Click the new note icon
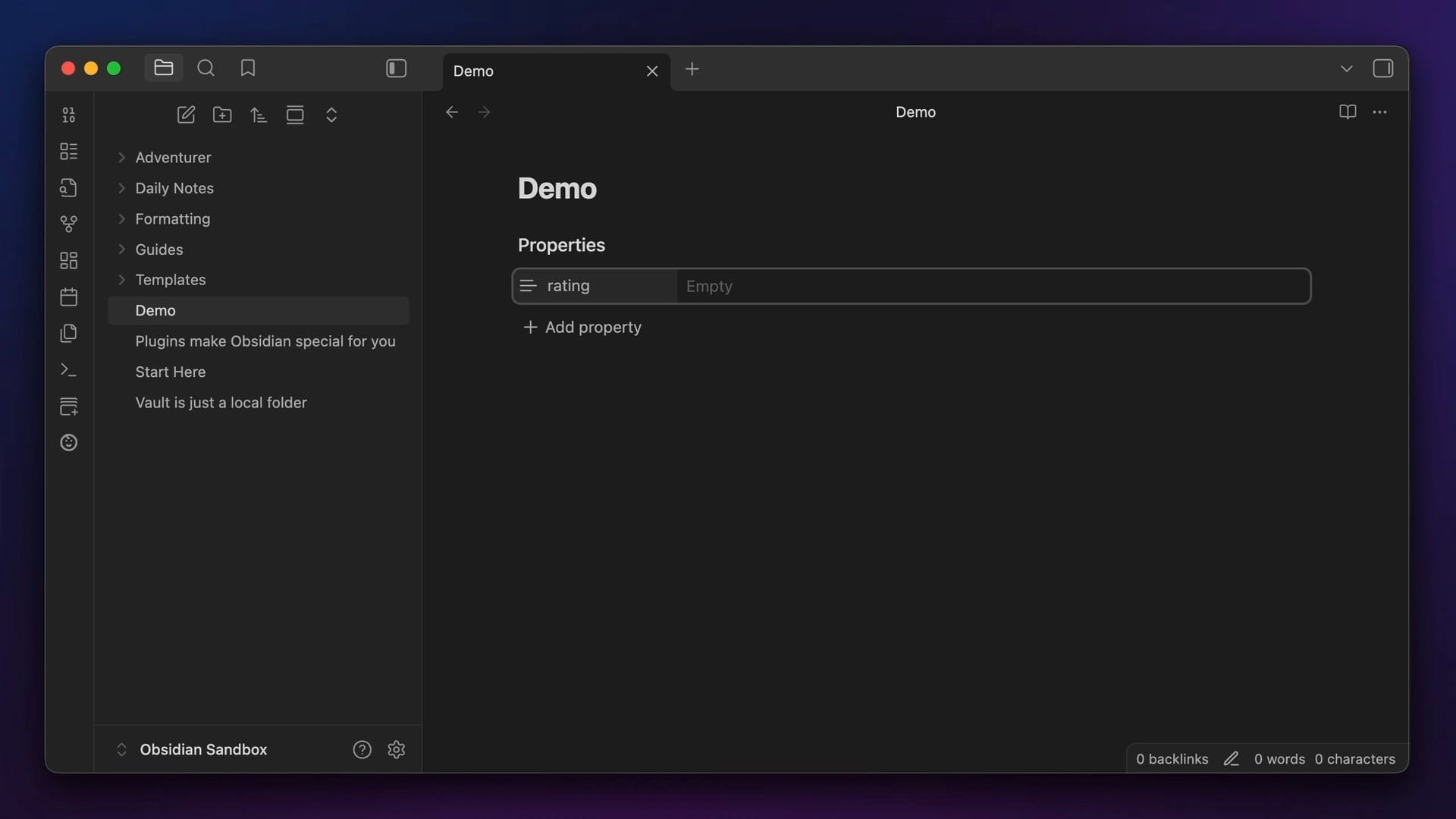Screen dimensions: 1456x819 tap(186, 115)
